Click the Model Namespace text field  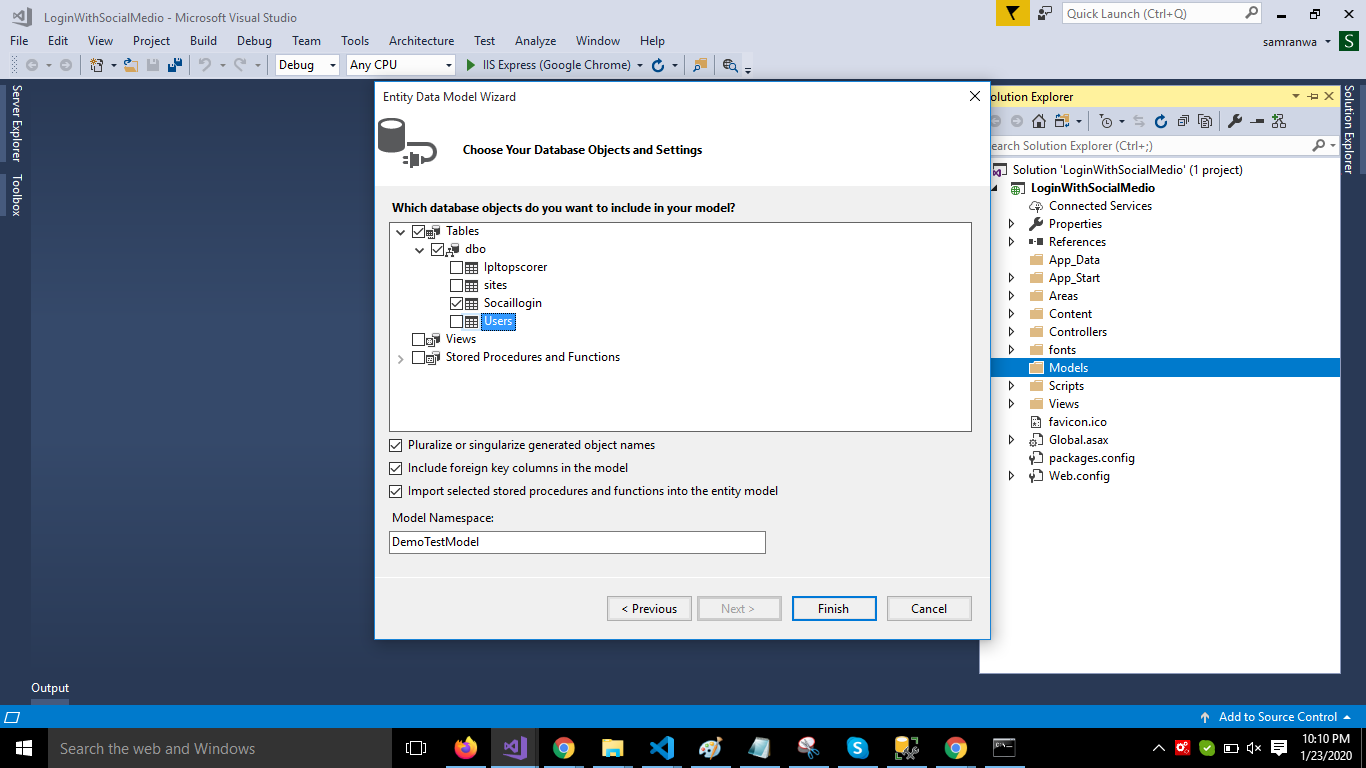pyautogui.click(x=577, y=542)
